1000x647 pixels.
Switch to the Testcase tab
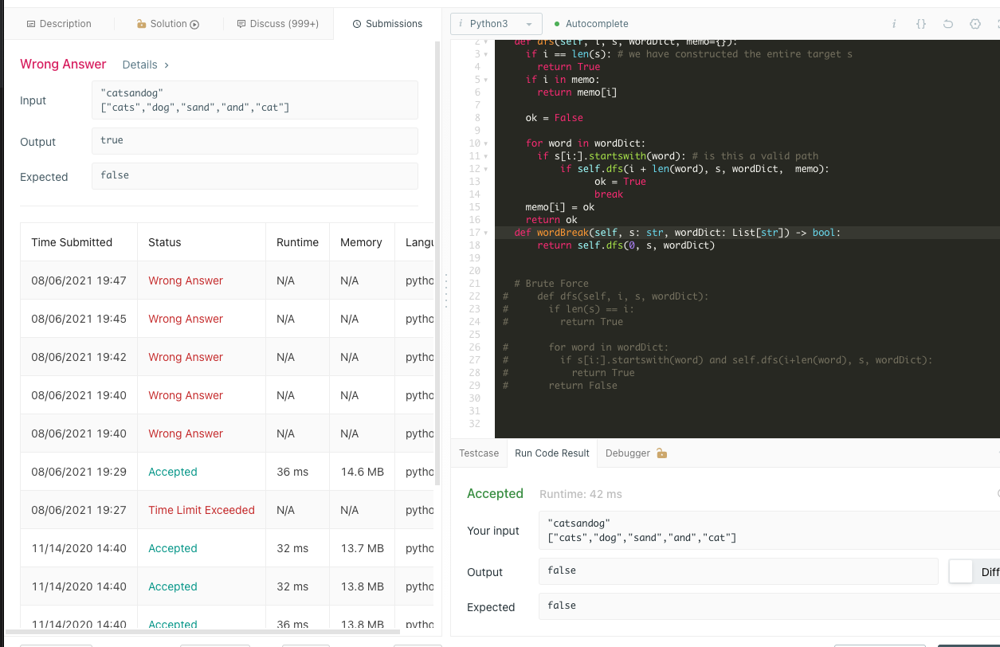(479, 453)
